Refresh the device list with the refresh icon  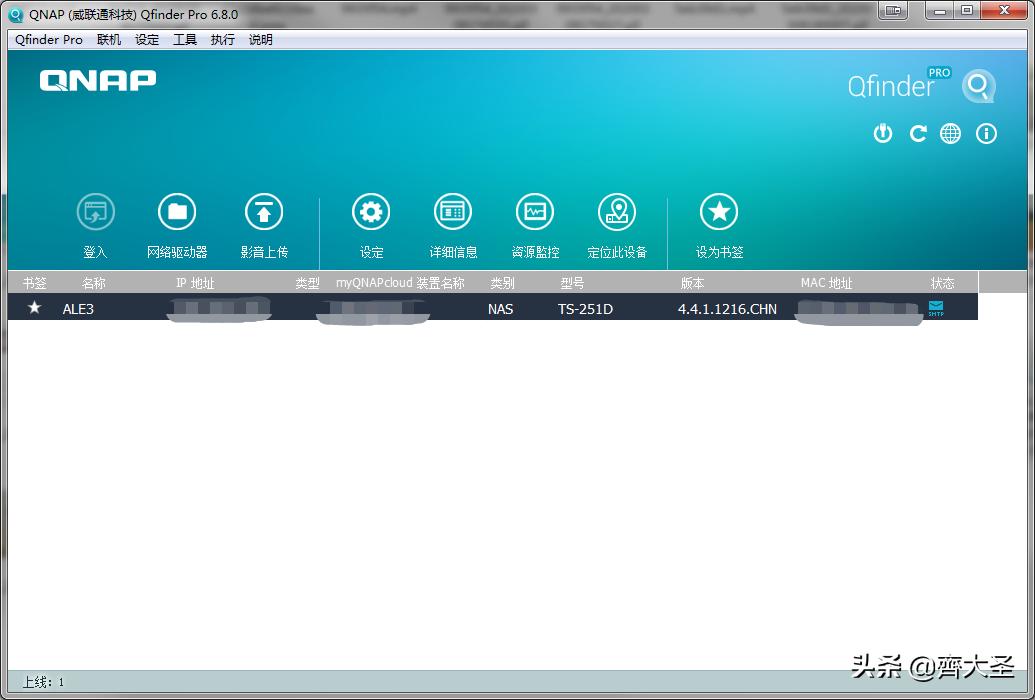[x=918, y=133]
